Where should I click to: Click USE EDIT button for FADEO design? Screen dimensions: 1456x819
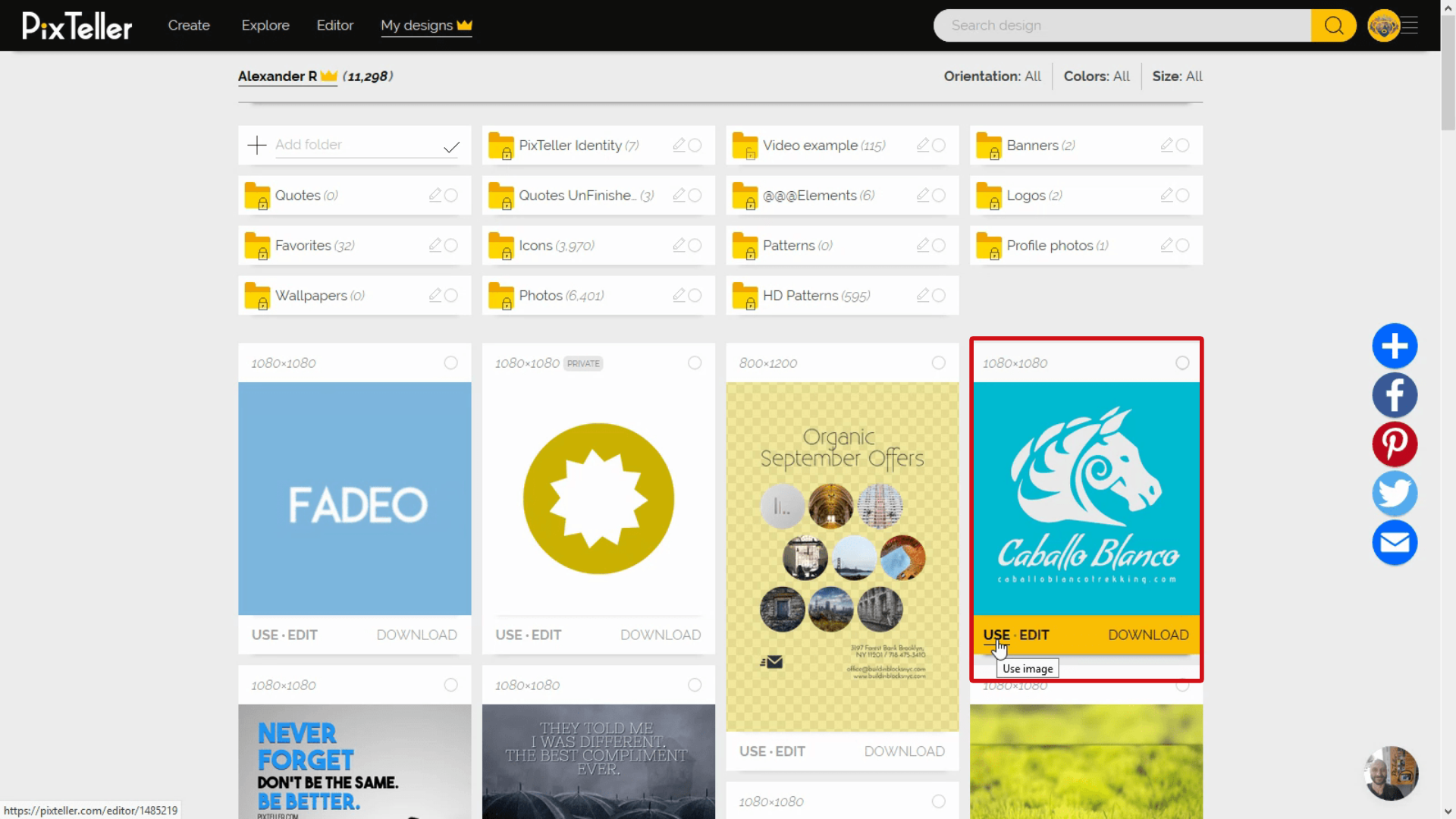point(285,634)
